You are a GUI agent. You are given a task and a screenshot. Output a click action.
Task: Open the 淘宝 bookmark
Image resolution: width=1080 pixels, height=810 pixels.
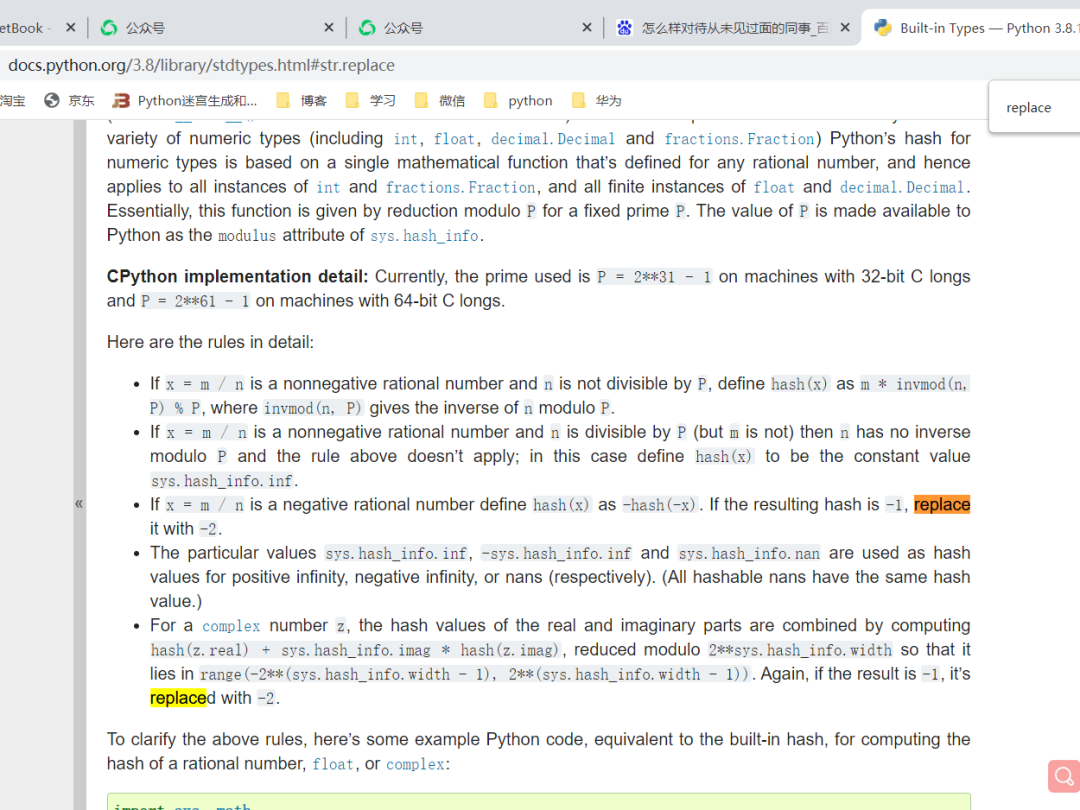pyautogui.click(x=12, y=101)
